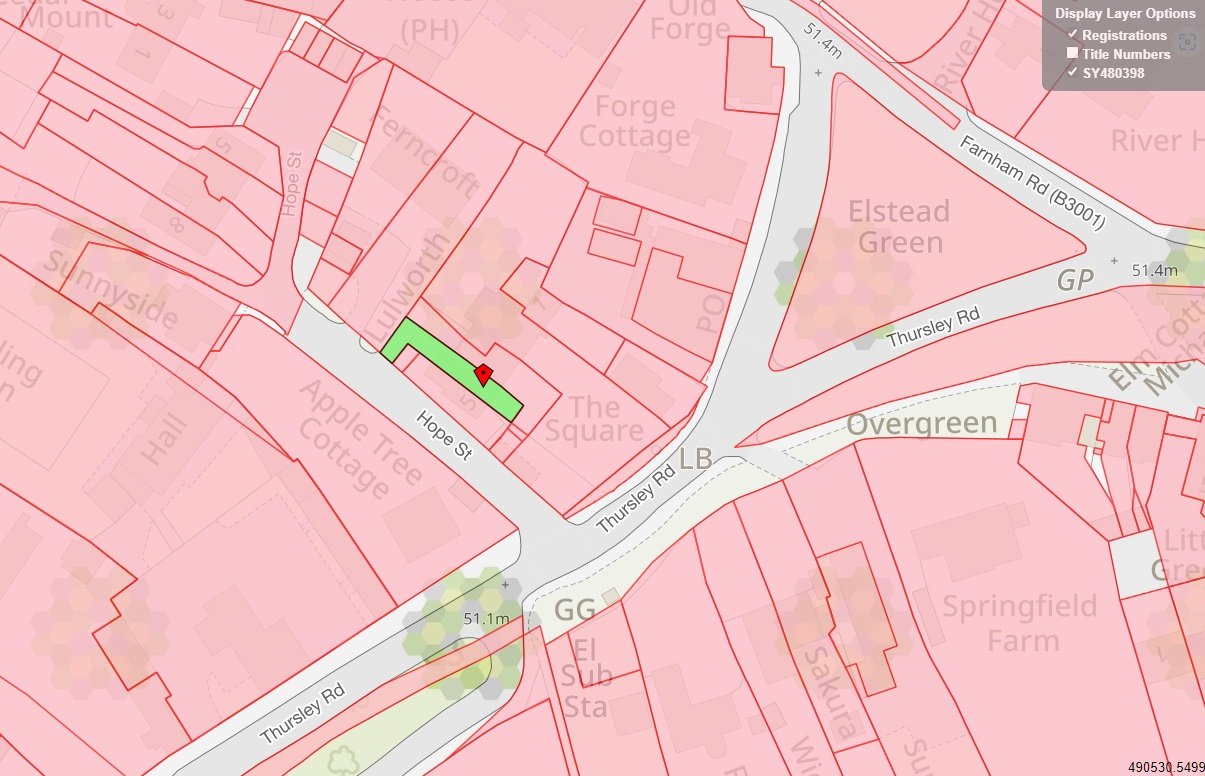Enable the Title Numbers layer checkbox

1072,53
